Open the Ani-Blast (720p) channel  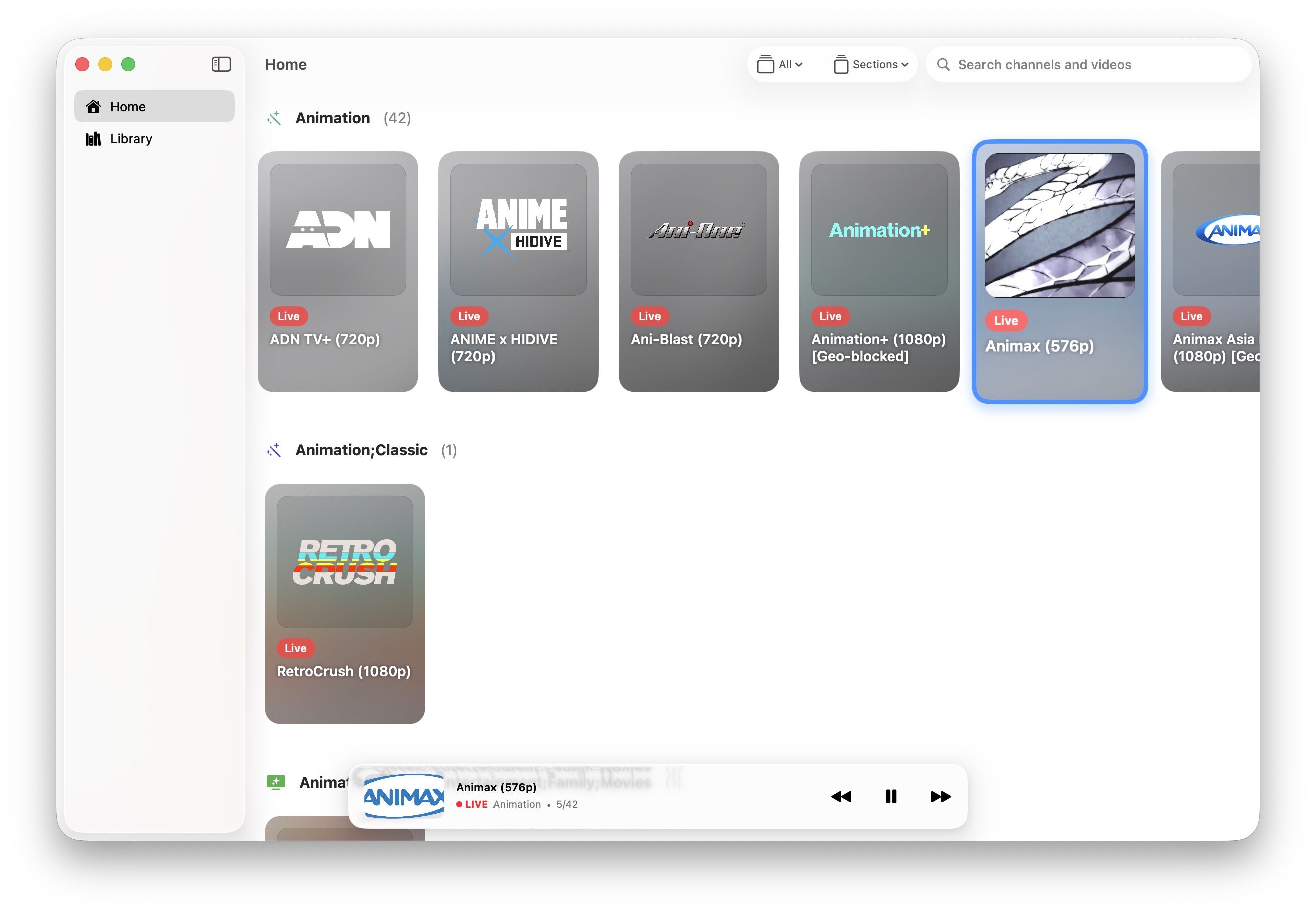698,271
